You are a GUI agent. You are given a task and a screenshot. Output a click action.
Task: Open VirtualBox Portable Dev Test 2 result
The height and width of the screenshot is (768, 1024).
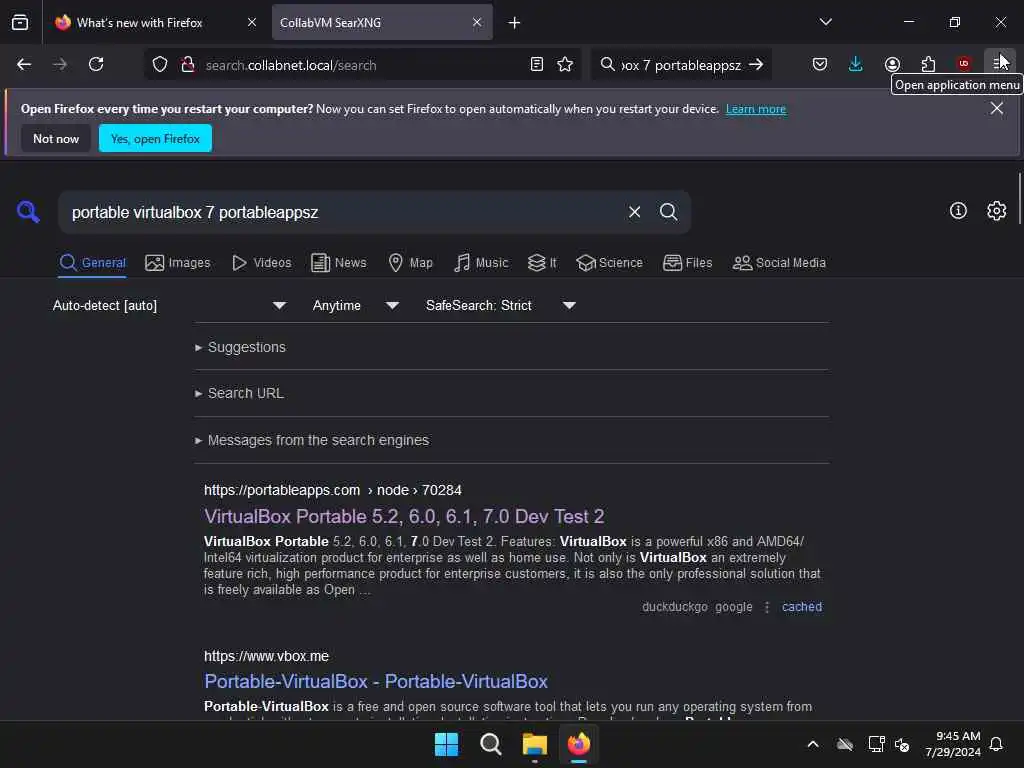[404, 517]
